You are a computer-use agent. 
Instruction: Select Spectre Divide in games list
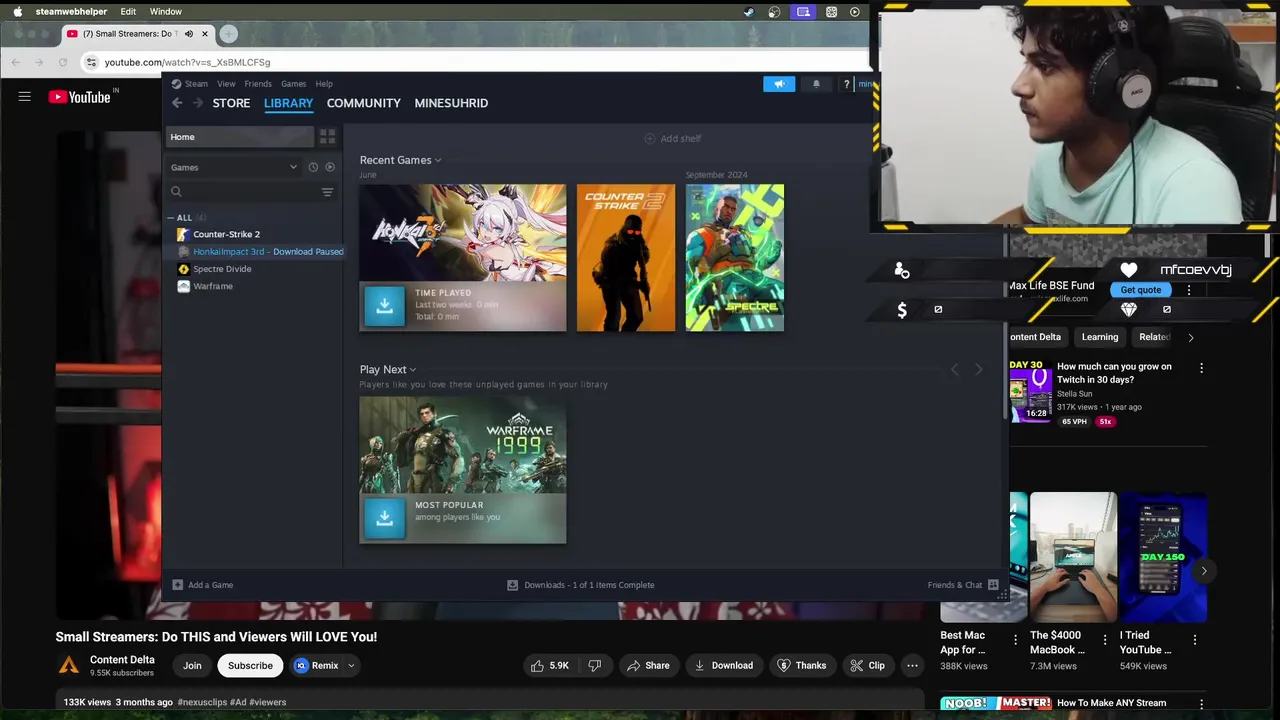click(x=222, y=269)
